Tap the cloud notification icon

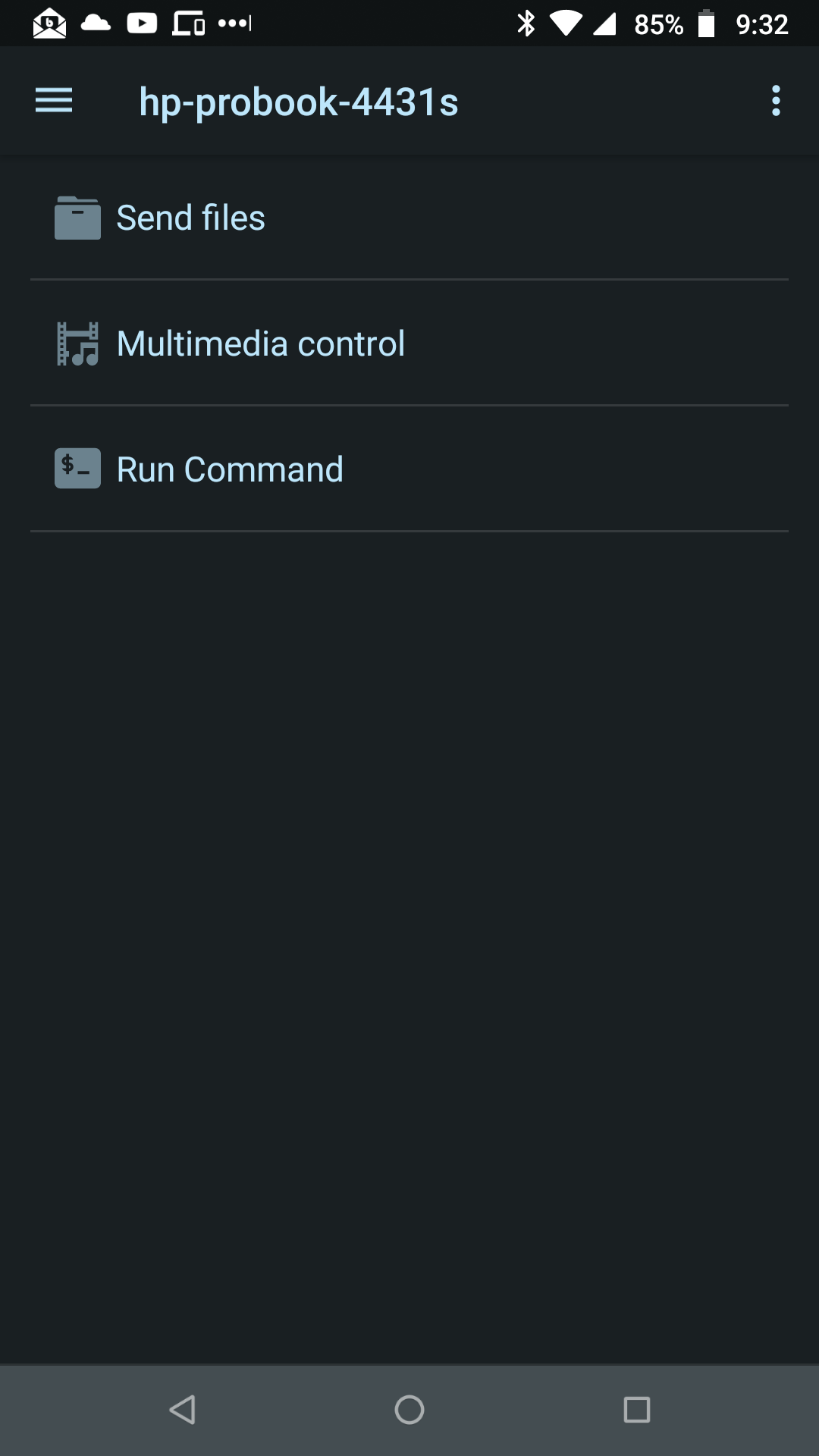pos(96,24)
